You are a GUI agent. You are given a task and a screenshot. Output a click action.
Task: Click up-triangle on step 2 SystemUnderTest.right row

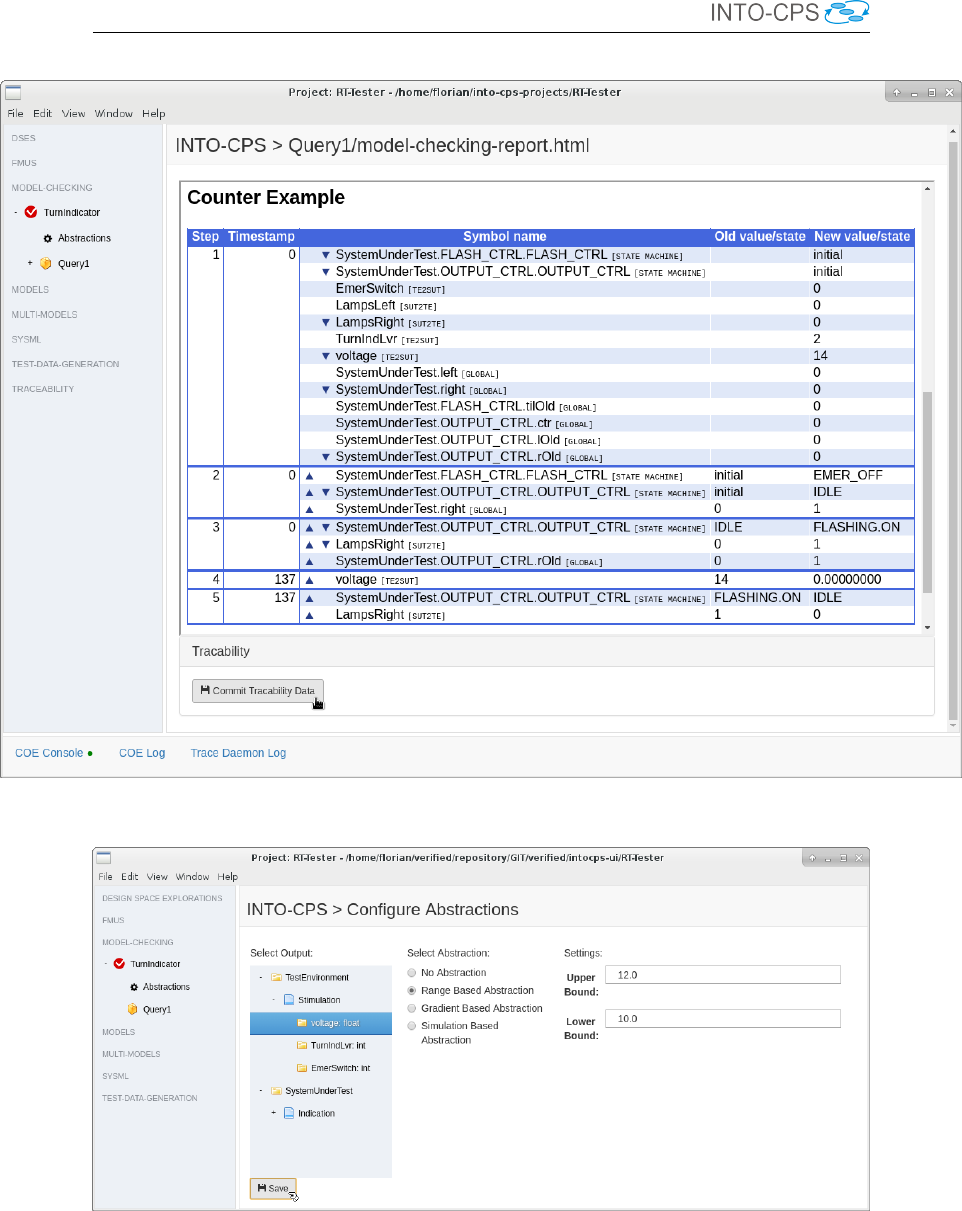tap(309, 510)
